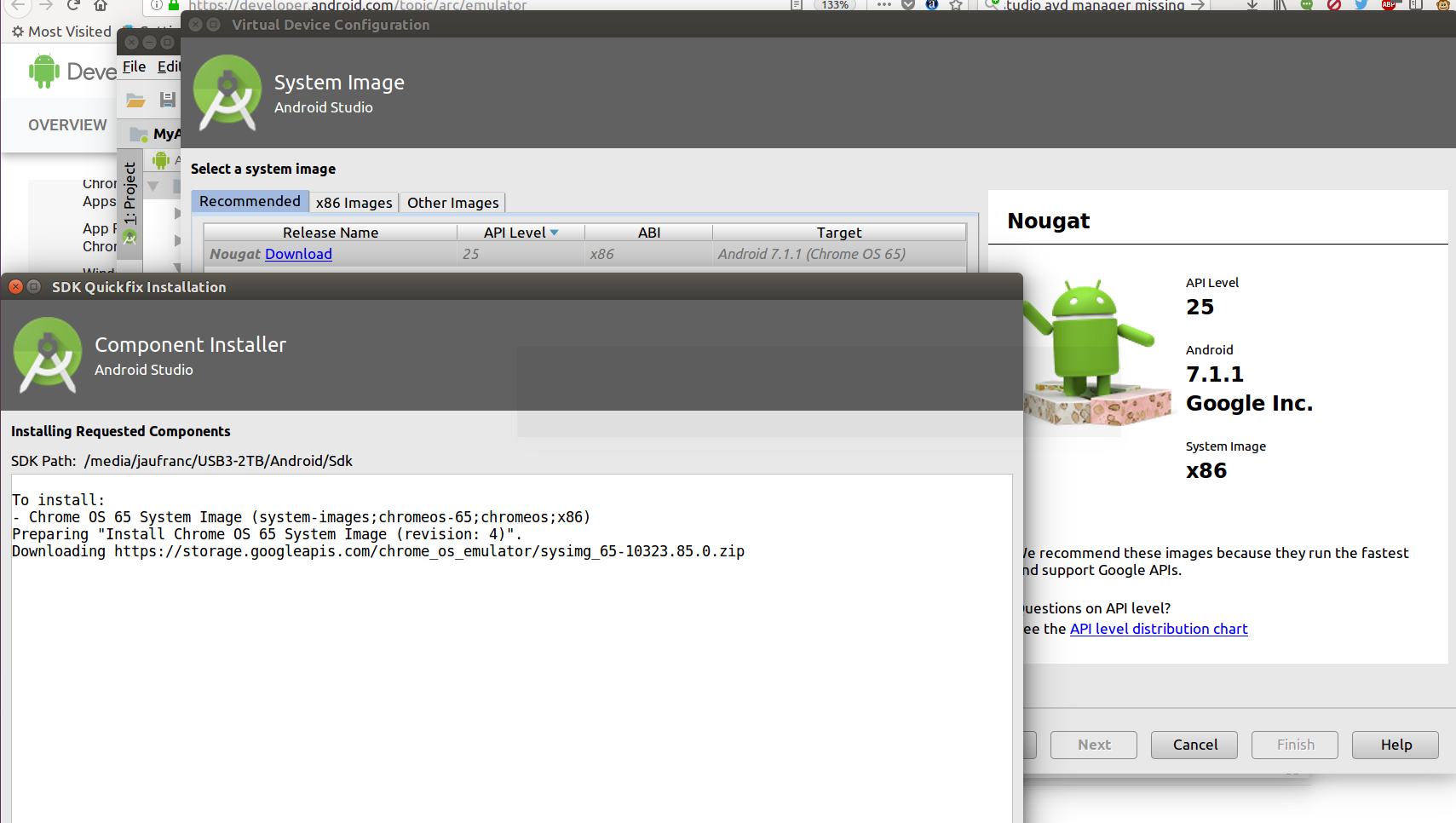The height and width of the screenshot is (823, 1456).
Task: Sort by the Release Name column header
Action: tap(331, 233)
